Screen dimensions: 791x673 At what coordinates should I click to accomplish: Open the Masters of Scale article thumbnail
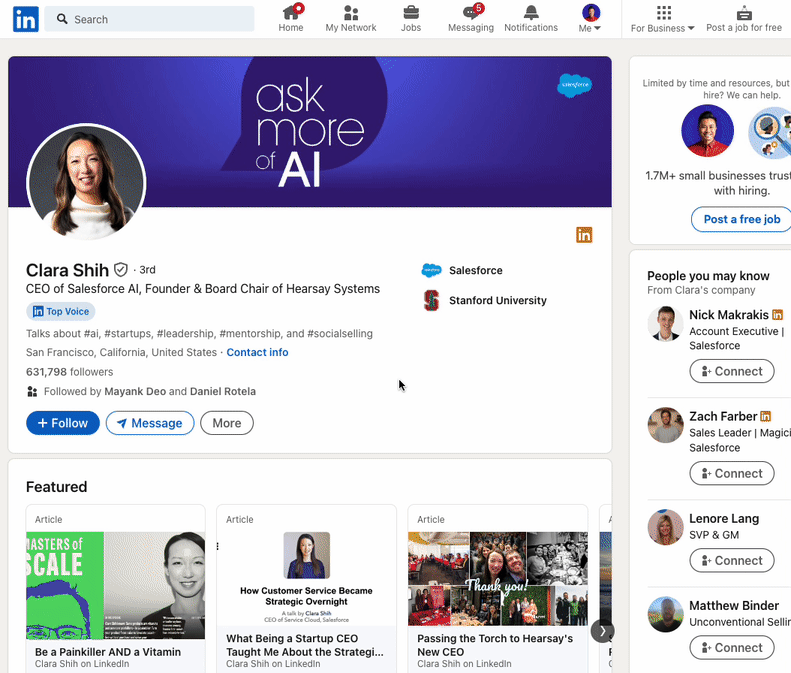click(x=116, y=585)
